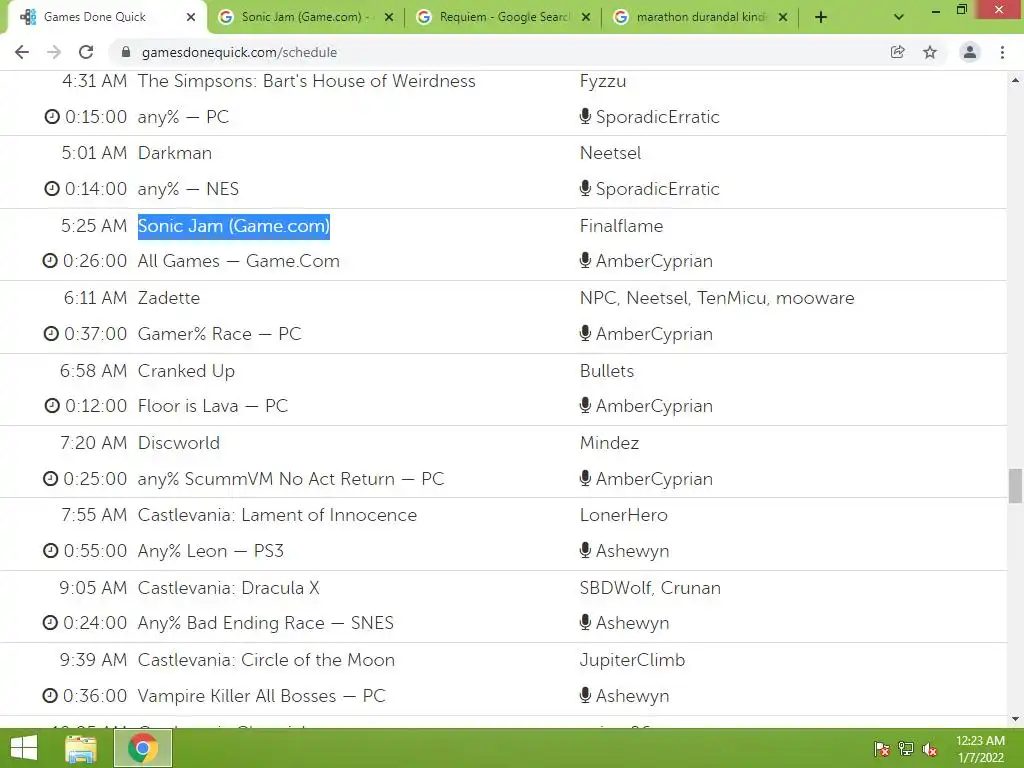Click runner name JupiterClimb

(632, 660)
